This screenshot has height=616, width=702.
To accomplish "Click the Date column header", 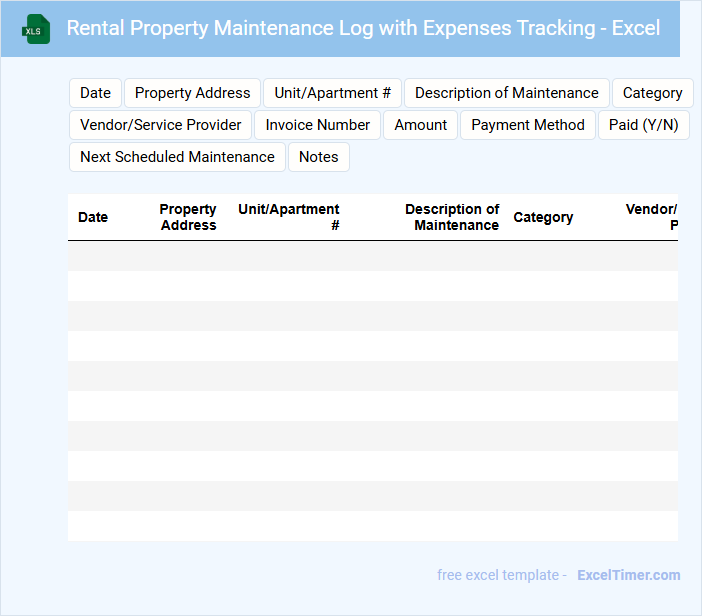I will tap(93, 217).
